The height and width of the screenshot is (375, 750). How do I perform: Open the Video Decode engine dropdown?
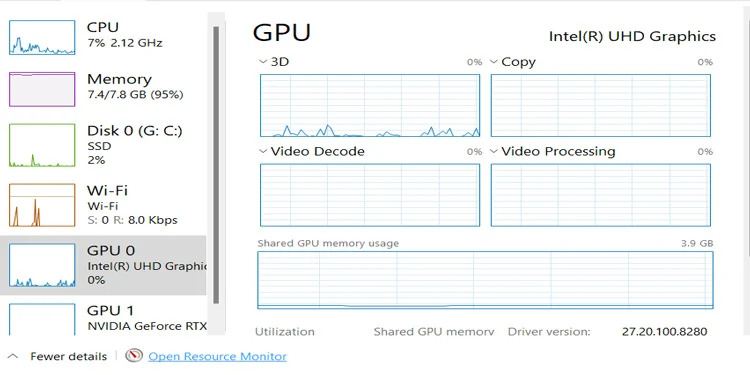click(263, 151)
